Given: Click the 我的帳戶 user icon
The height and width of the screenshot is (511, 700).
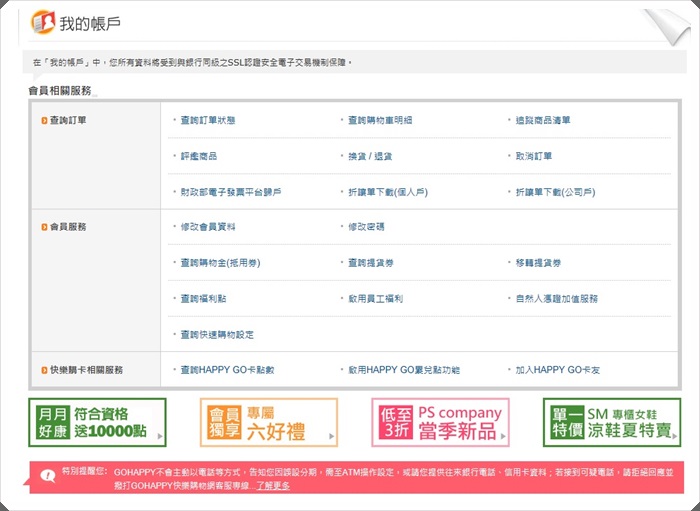Looking at the screenshot, I should [x=43, y=22].
